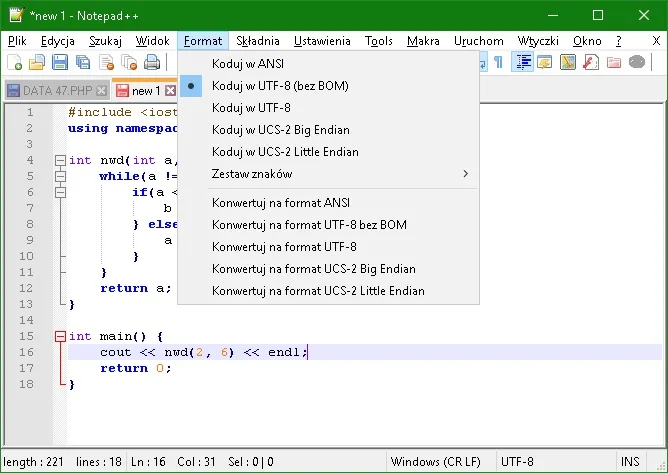The width and height of the screenshot is (668, 473).
Task: Click the Save All toolbar icon
Action: point(81,63)
